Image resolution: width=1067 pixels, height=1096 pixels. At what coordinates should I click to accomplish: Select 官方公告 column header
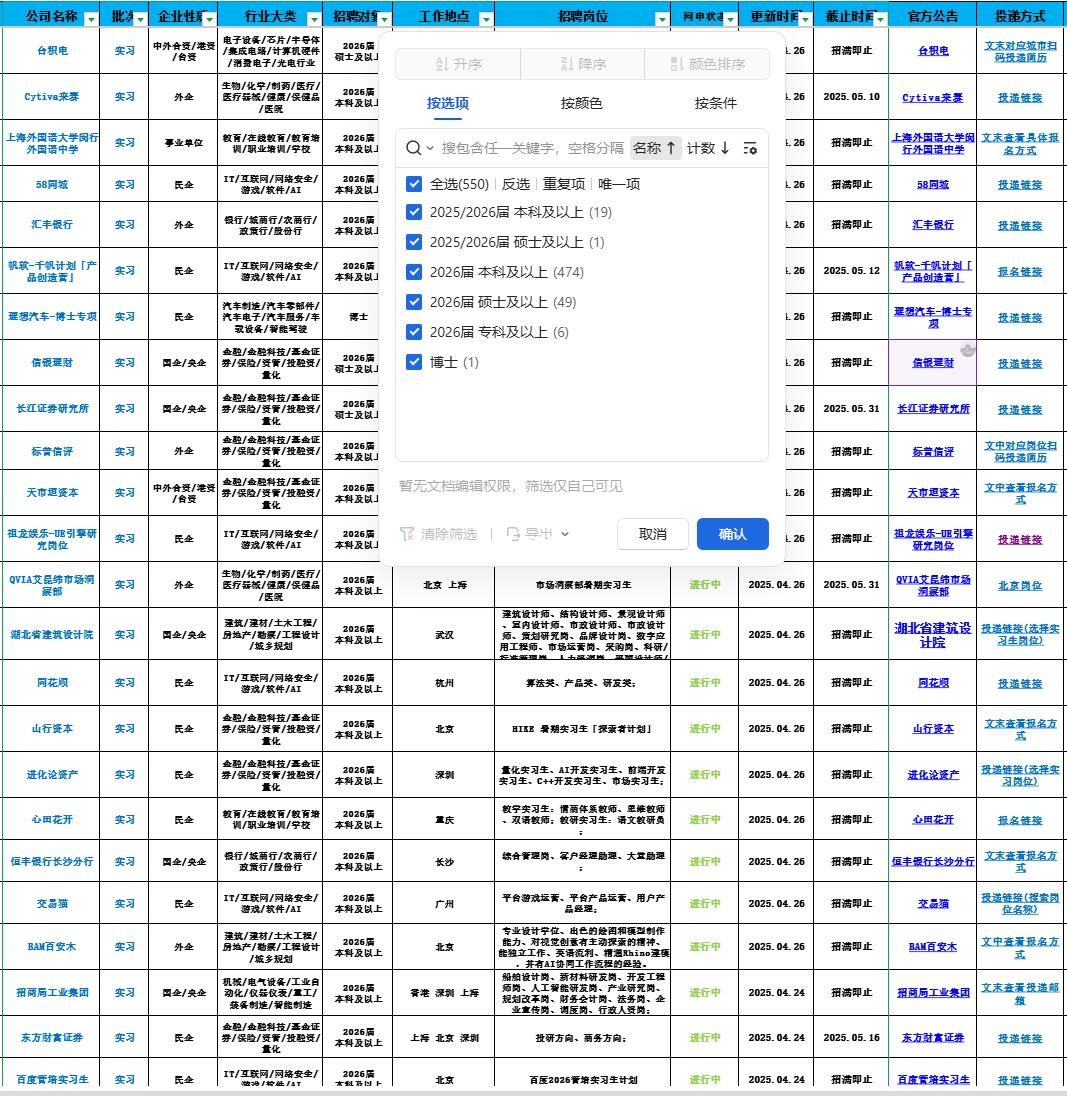tap(932, 16)
